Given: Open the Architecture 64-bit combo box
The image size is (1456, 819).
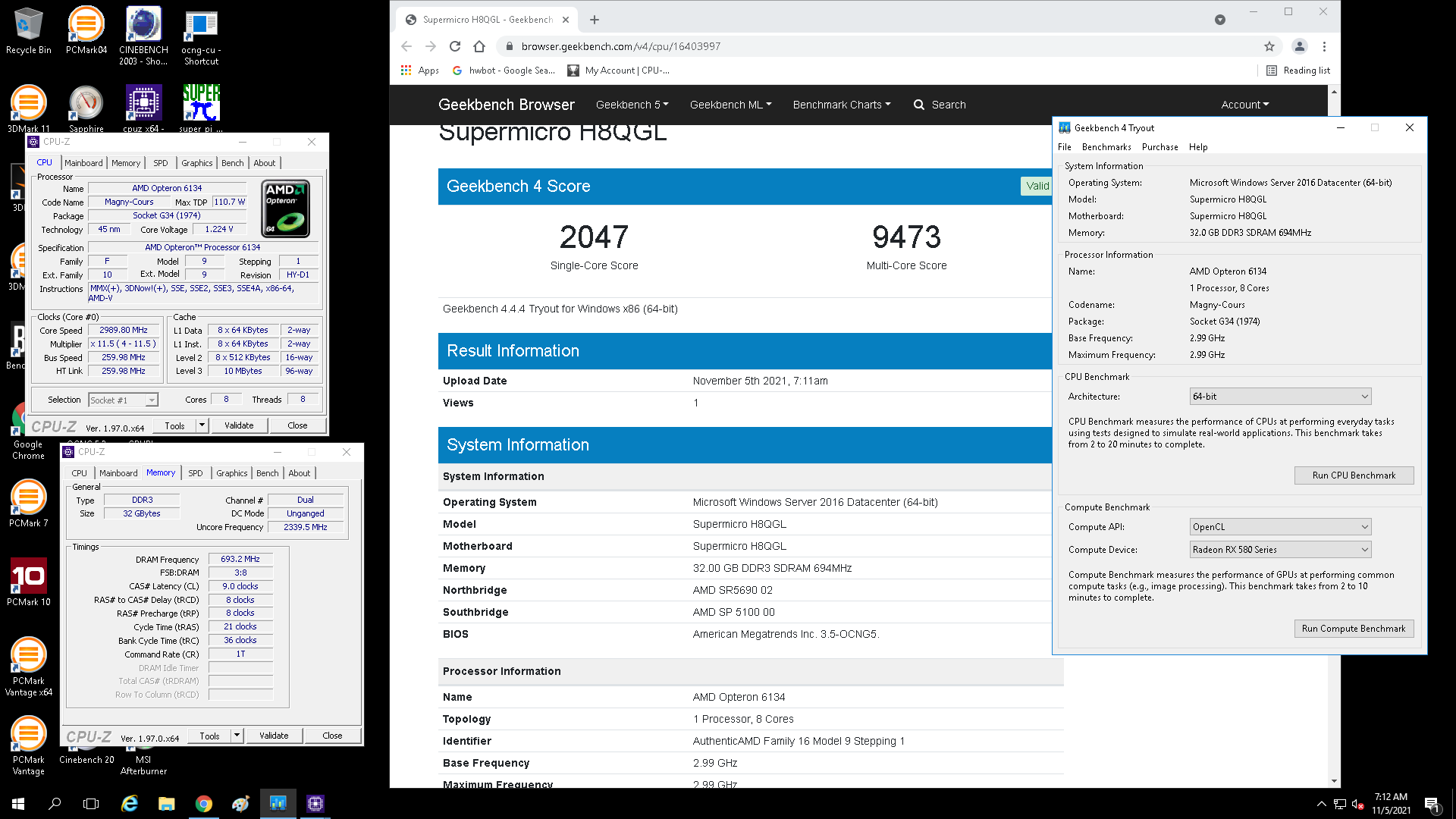Looking at the screenshot, I should [x=1280, y=397].
